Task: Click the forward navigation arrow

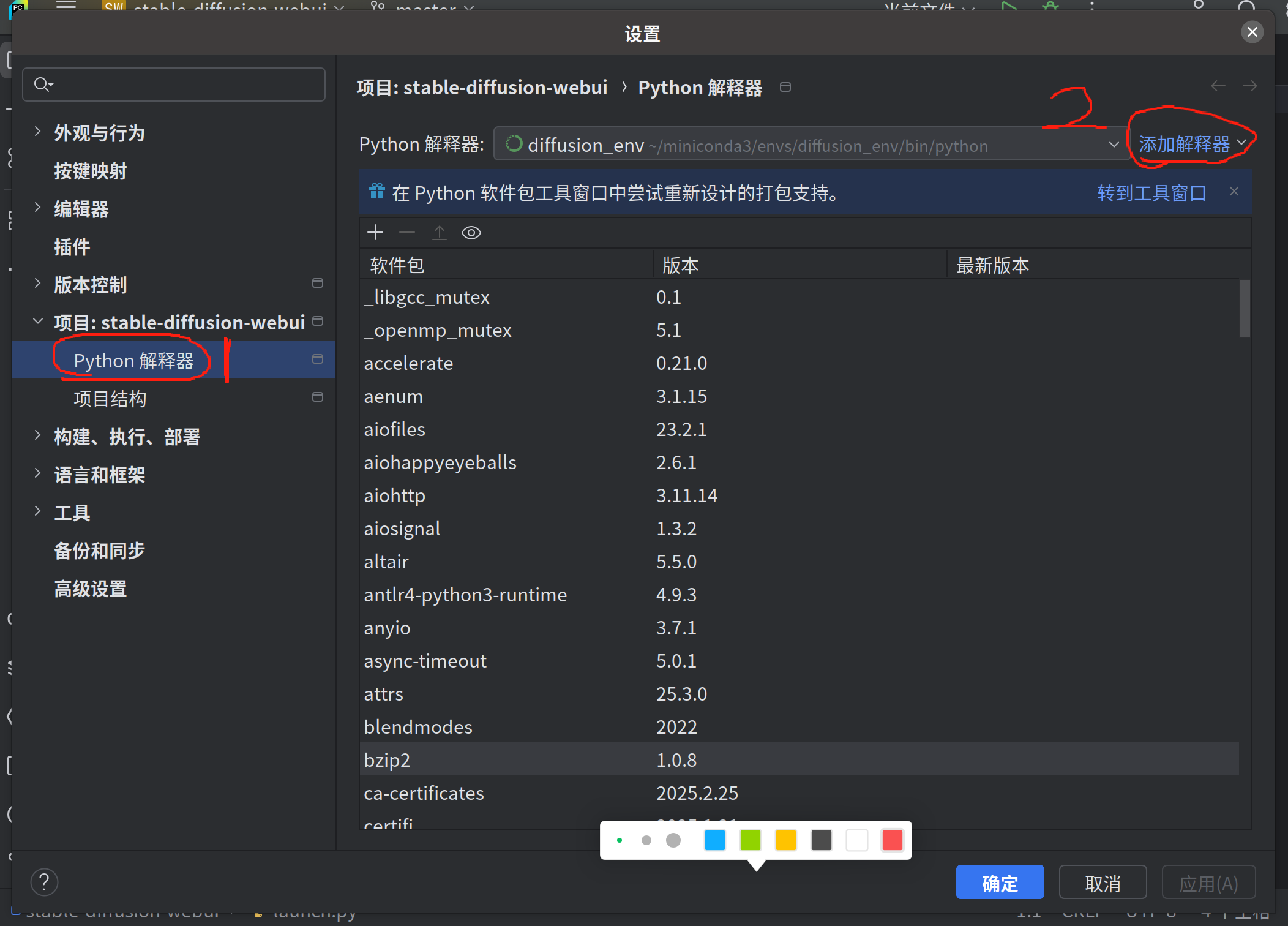Action: click(1249, 86)
